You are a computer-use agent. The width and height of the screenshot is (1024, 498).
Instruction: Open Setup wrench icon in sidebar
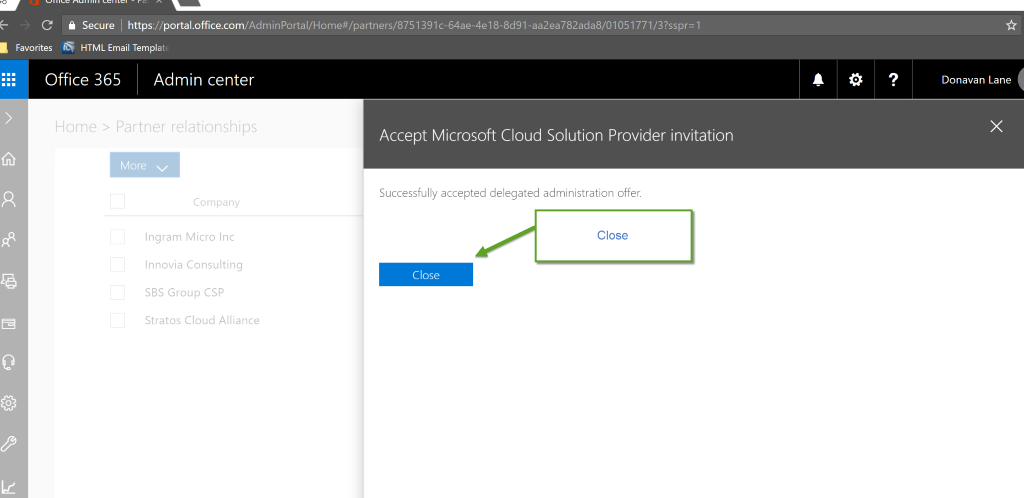pos(8,444)
